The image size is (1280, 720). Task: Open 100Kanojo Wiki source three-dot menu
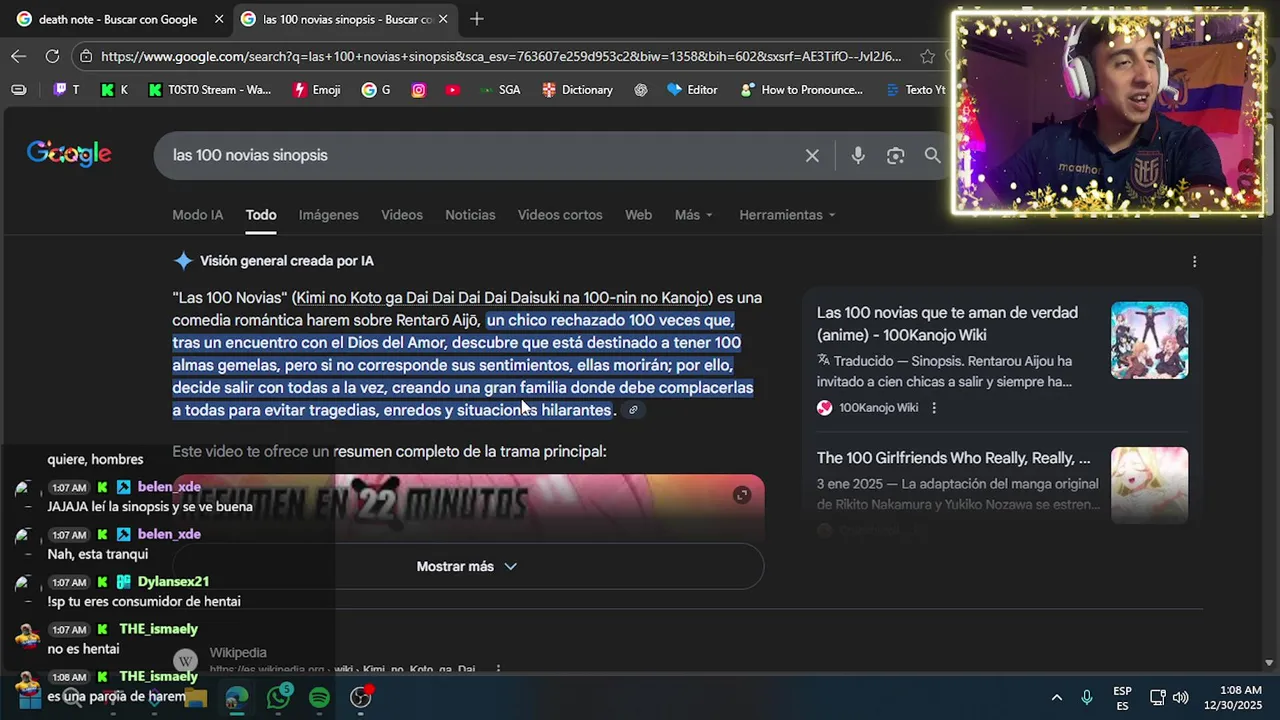pyautogui.click(x=934, y=407)
